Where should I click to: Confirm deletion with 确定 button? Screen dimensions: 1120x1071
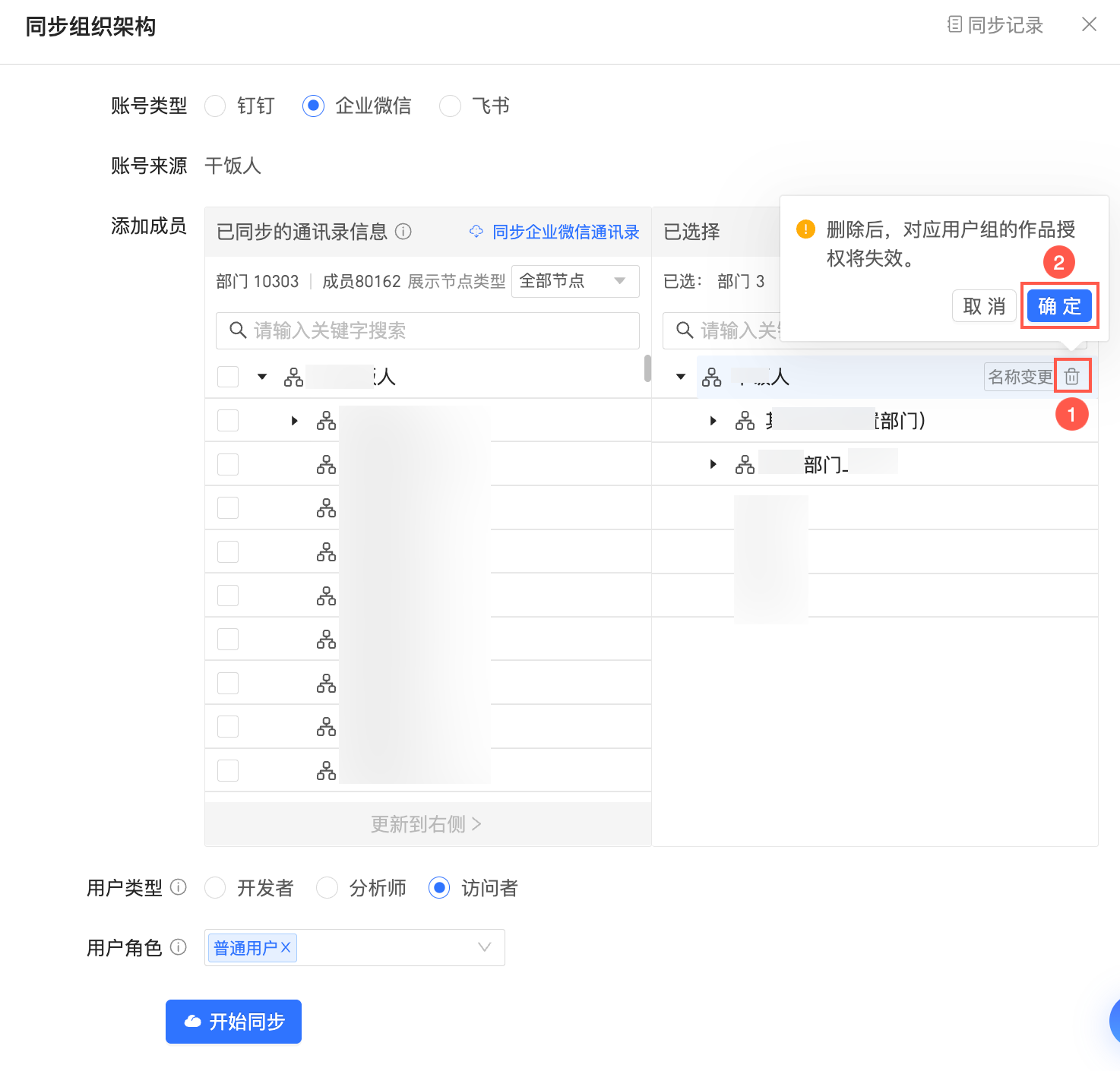[x=1059, y=306]
